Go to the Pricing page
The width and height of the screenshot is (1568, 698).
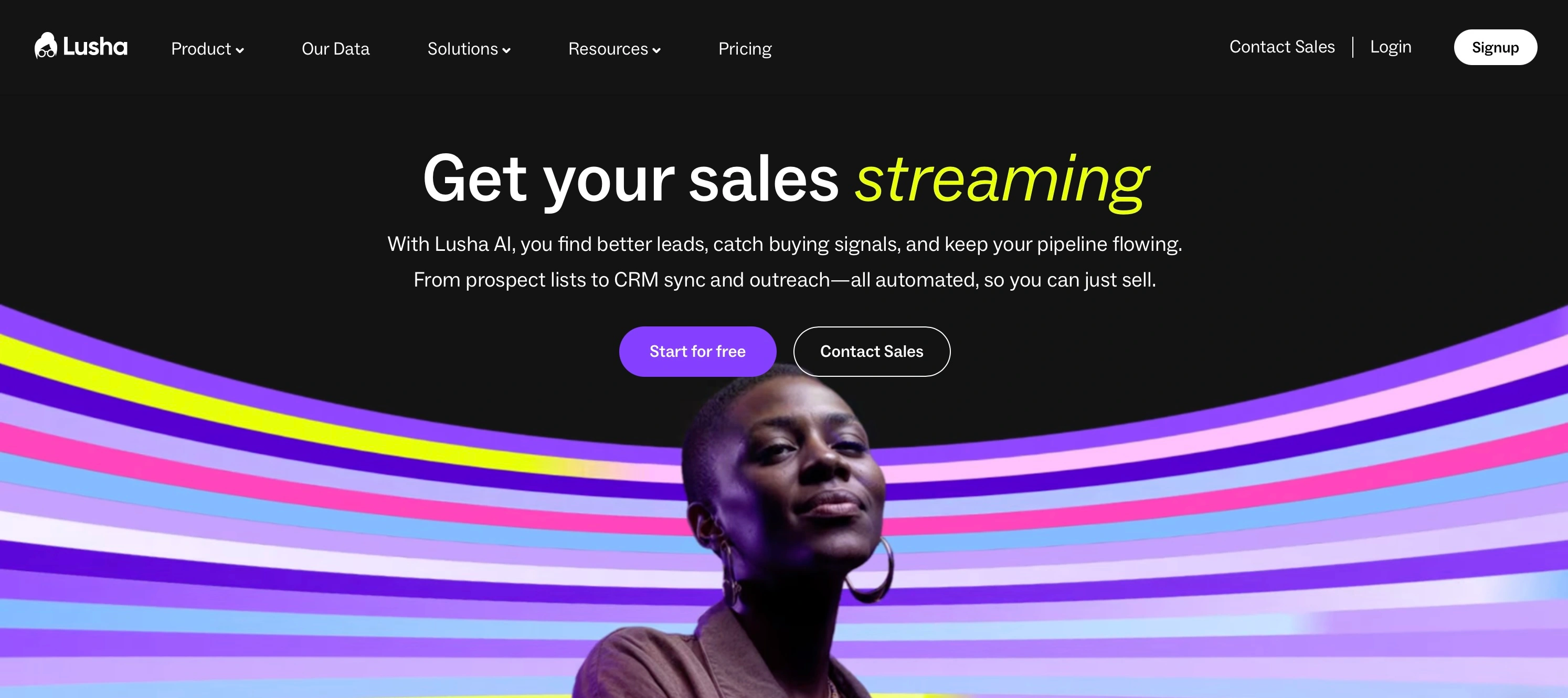(x=745, y=49)
